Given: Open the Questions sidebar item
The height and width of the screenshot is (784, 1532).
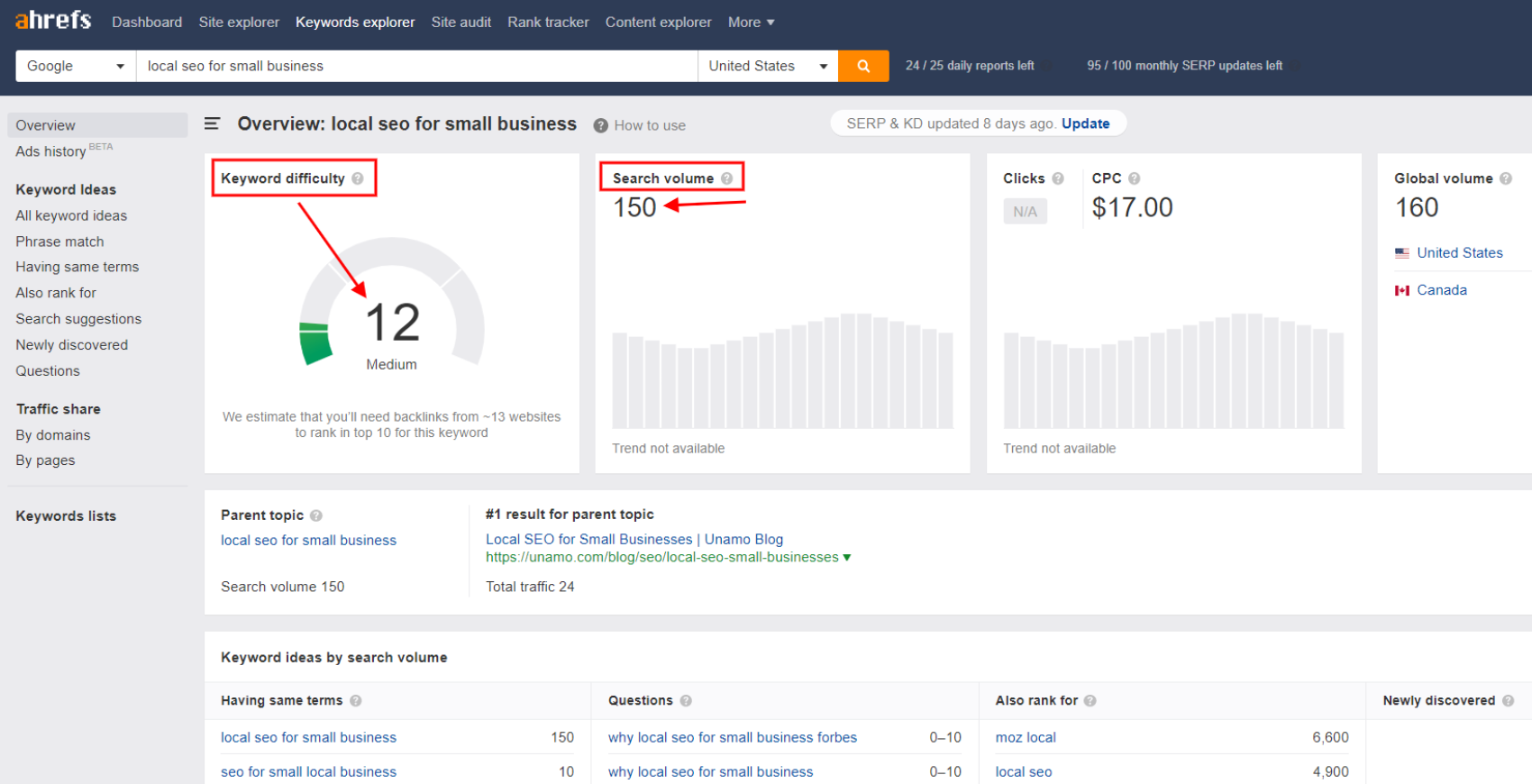Looking at the screenshot, I should [48, 371].
